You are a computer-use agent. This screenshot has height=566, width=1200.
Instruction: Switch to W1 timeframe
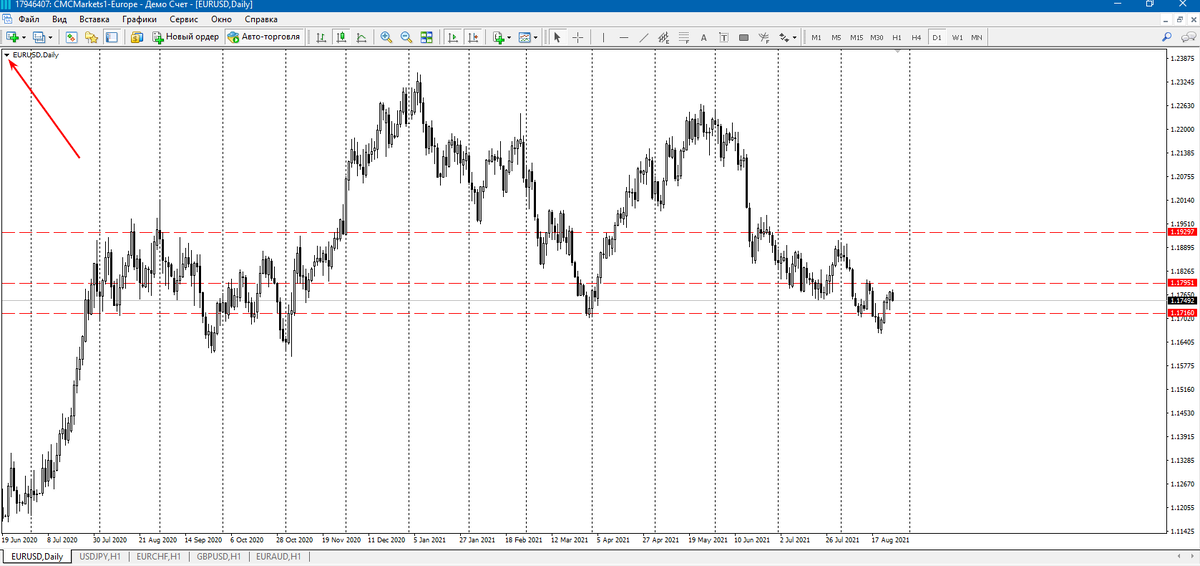(x=957, y=37)
